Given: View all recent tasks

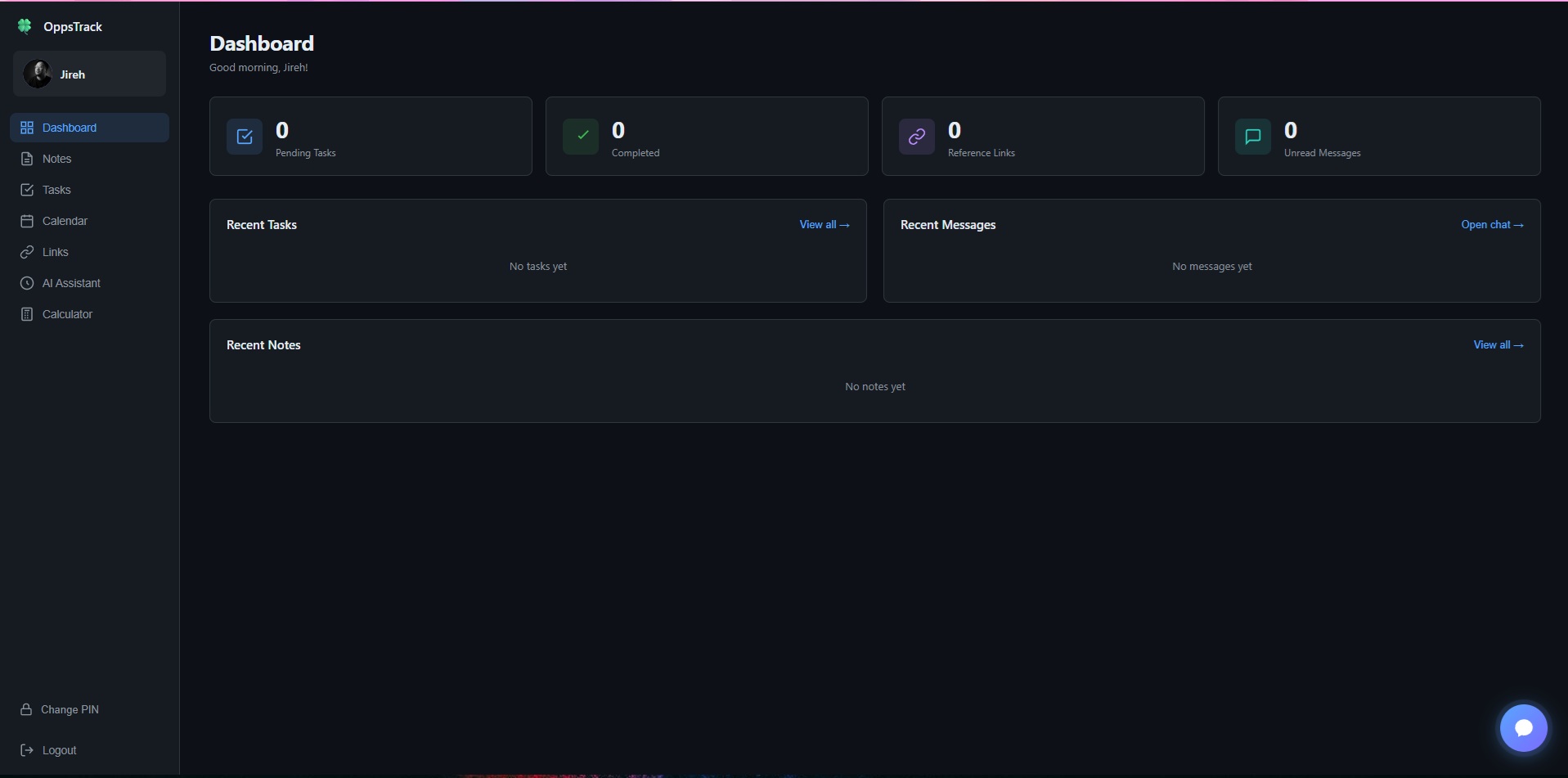Looking at the screenshot, I should (x=824, y=224).
